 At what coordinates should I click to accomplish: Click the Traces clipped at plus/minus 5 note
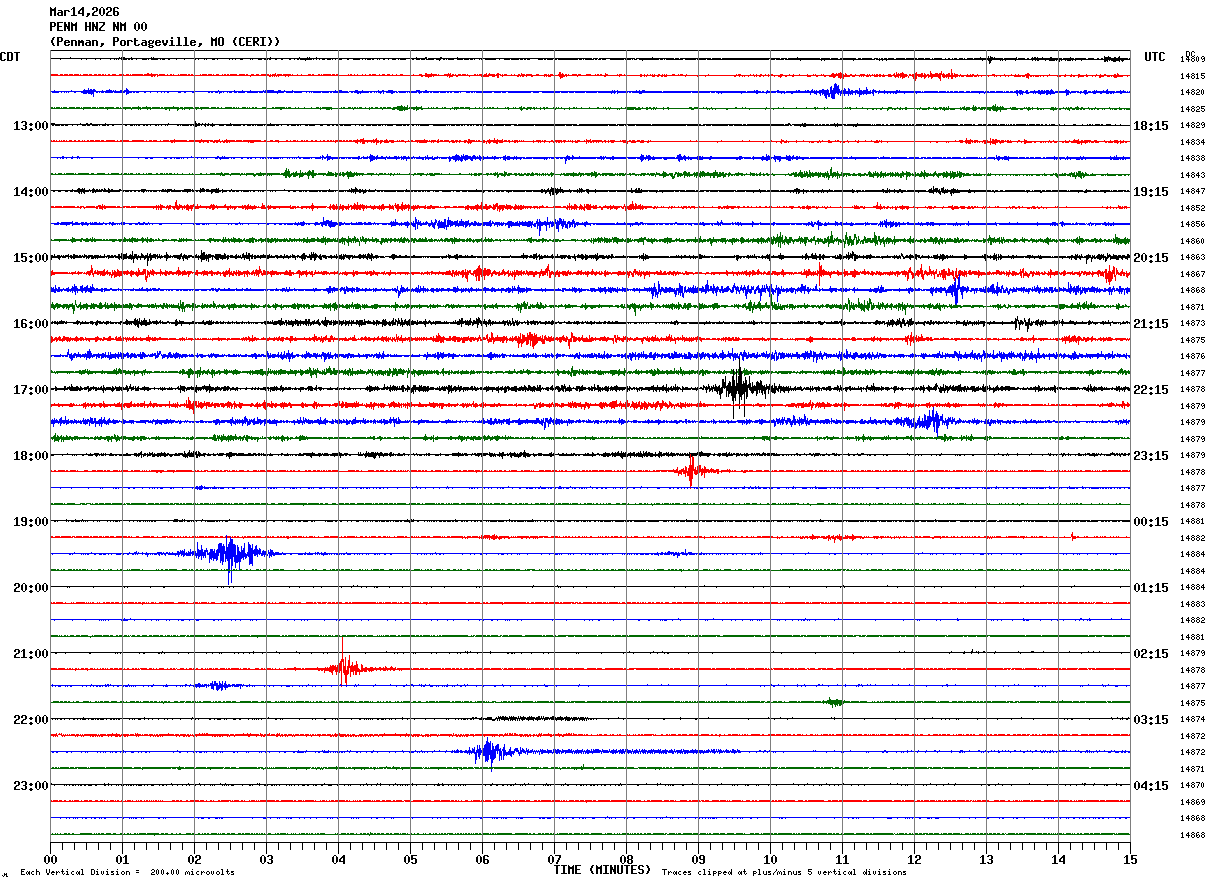(x=784, y=873)
